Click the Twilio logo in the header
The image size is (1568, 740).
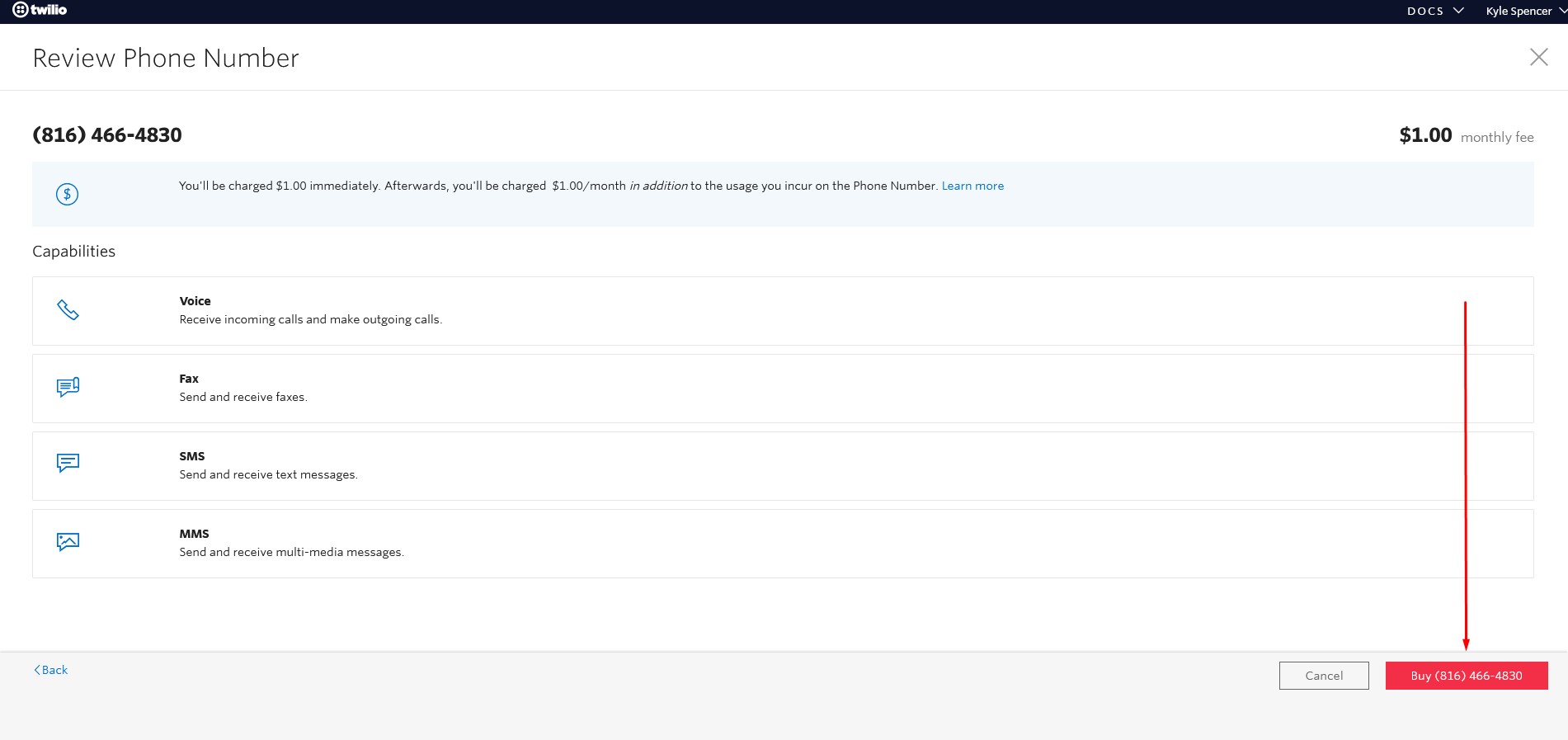tap(40, 10)
